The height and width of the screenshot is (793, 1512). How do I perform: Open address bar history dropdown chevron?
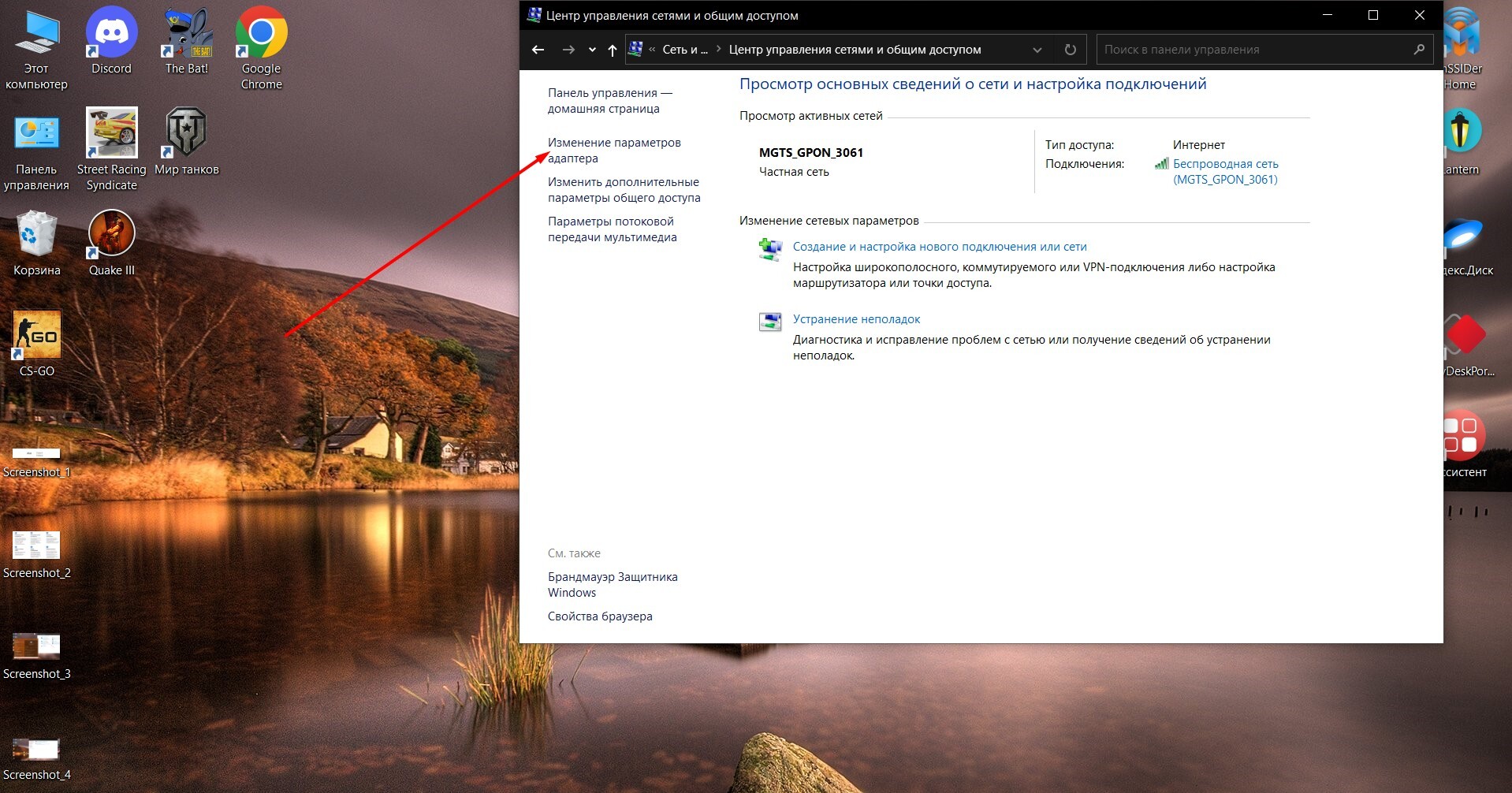[x=1037, y=50]
